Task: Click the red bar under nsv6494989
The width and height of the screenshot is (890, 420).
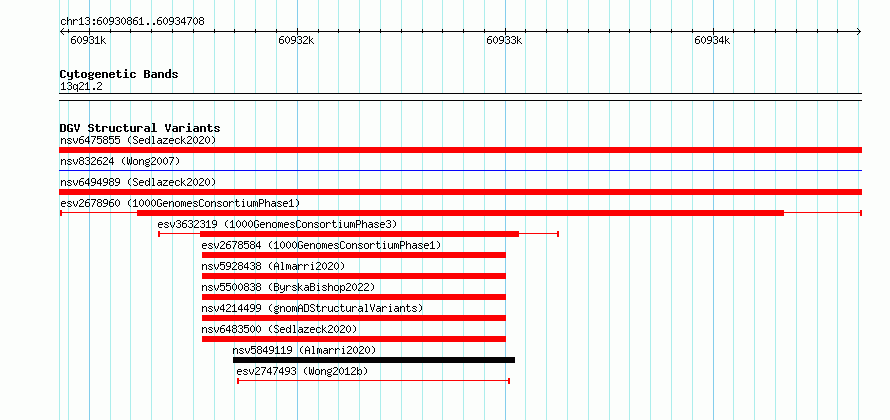Action: 460,192
